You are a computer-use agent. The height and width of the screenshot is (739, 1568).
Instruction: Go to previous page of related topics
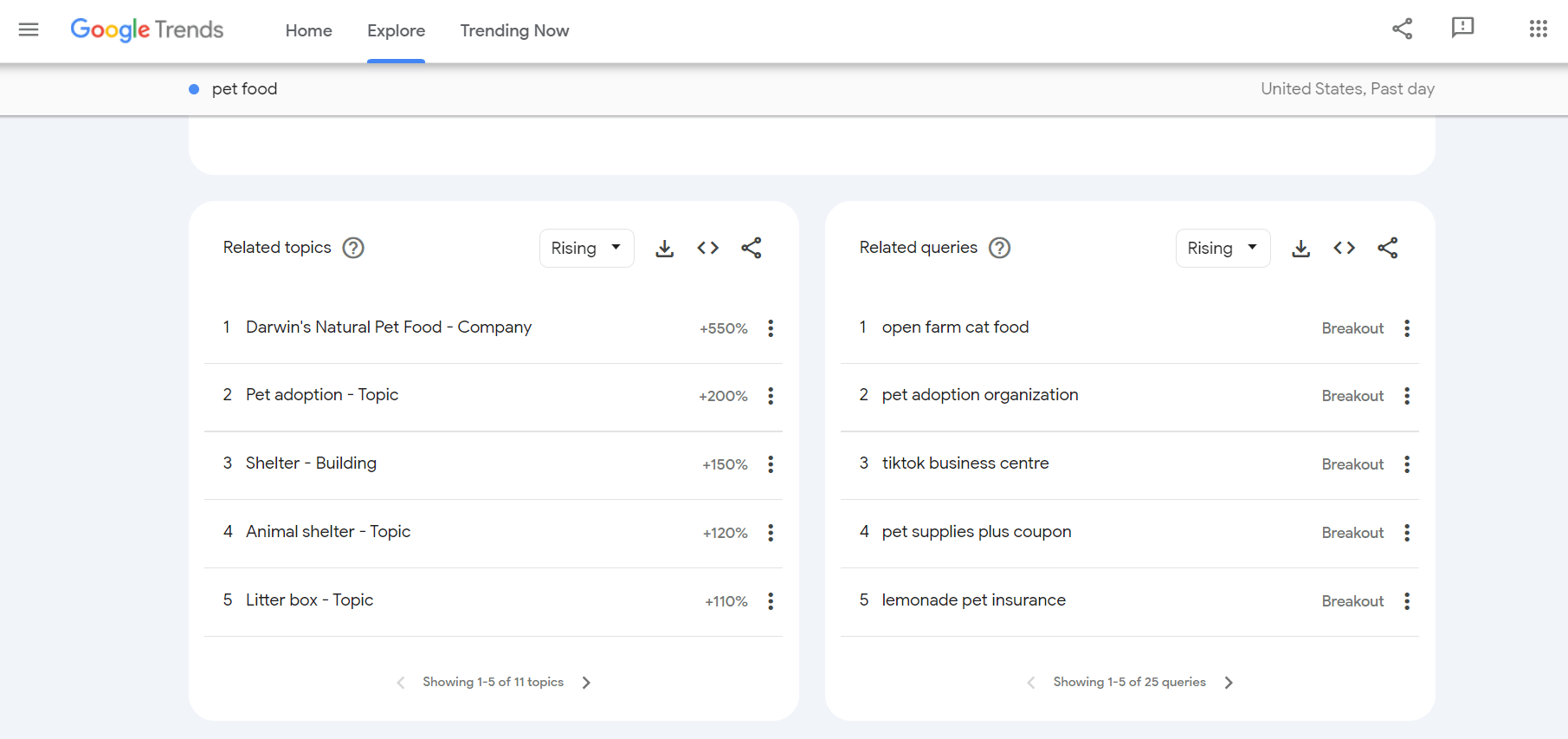coord(401,683)
